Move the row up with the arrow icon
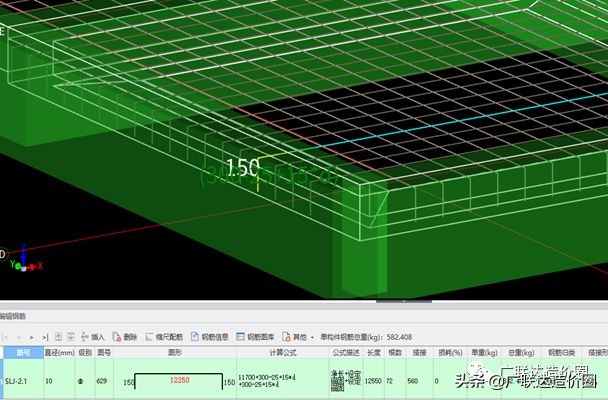The image size is (608, 400). [59, 337]
